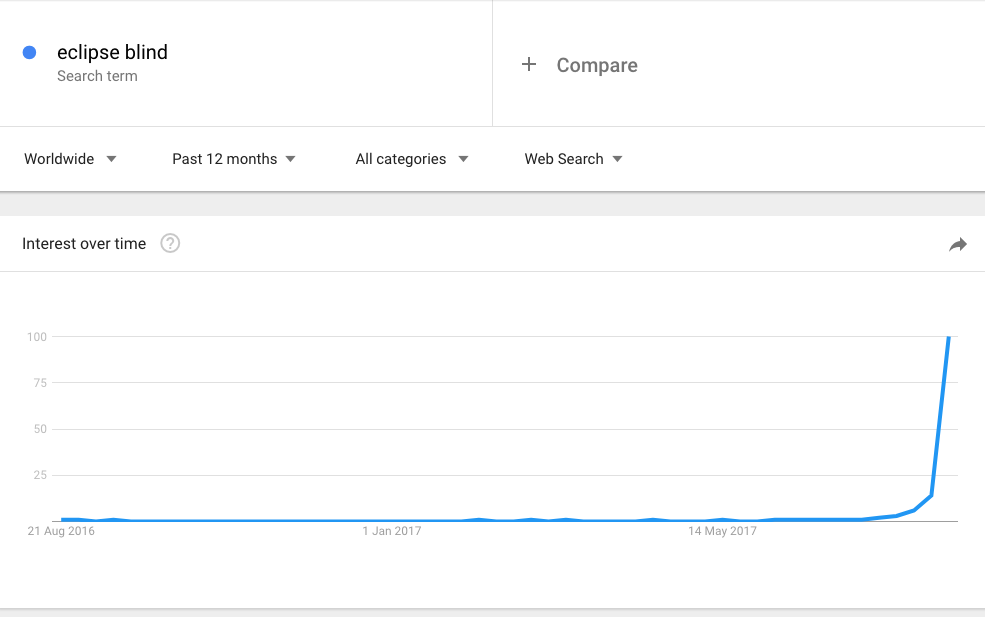Click the plus icon beside Compare

pos(529,64)
